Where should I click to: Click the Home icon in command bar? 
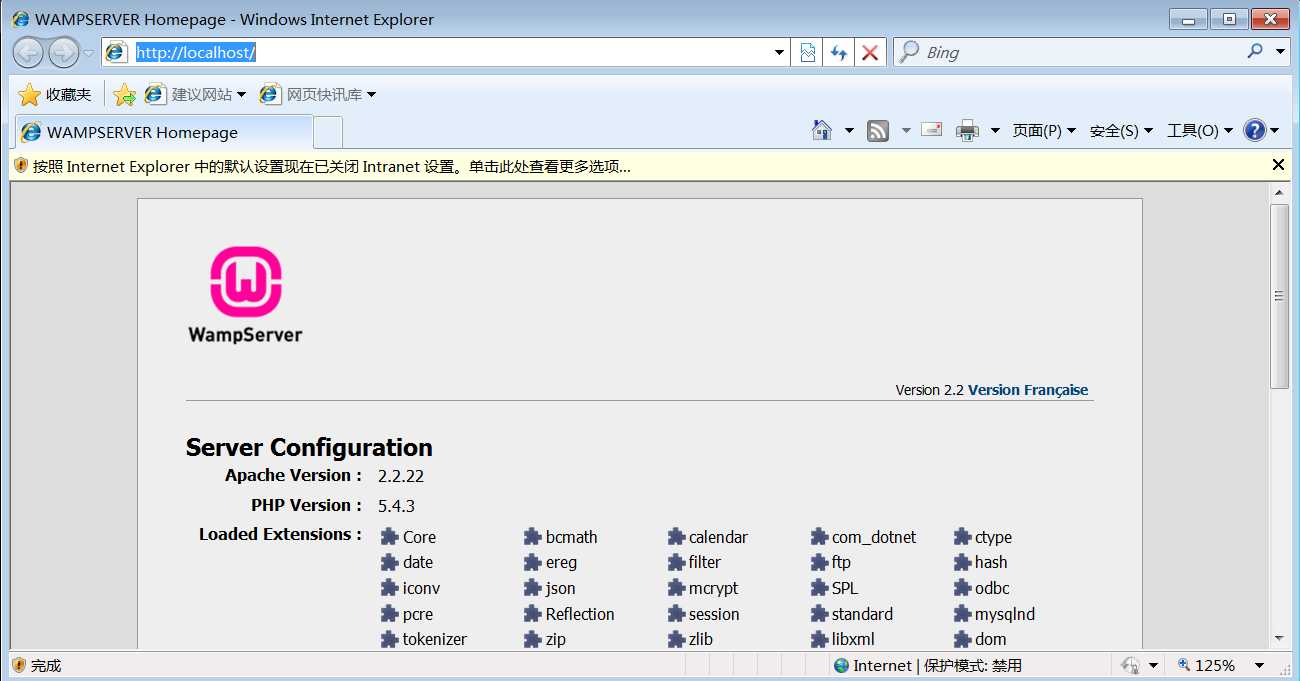pos(822,130)
